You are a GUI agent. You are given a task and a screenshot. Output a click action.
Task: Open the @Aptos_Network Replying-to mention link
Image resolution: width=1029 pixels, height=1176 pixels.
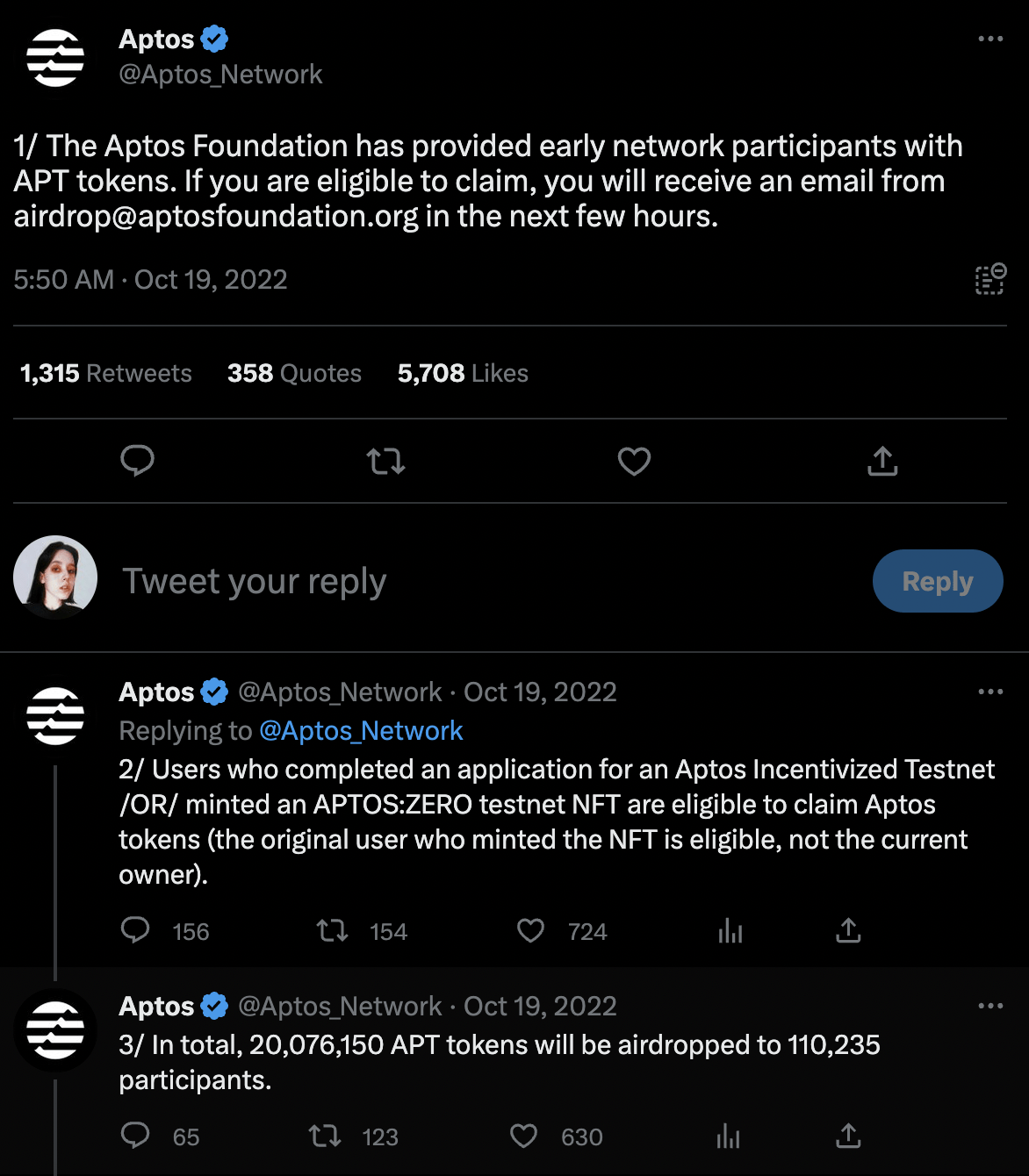pyautogui.click(x=361, y=730)
